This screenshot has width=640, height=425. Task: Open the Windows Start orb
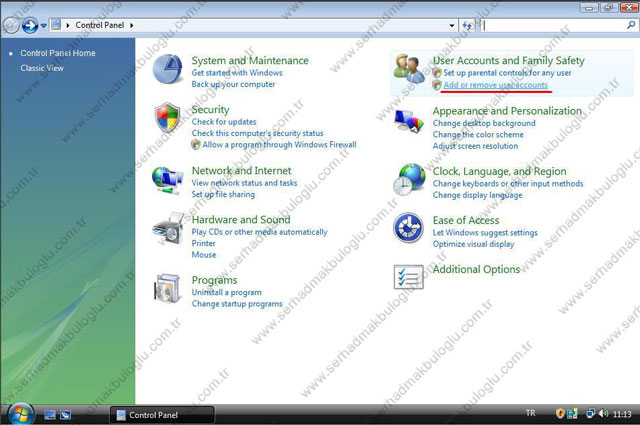(x=20, y=414)
